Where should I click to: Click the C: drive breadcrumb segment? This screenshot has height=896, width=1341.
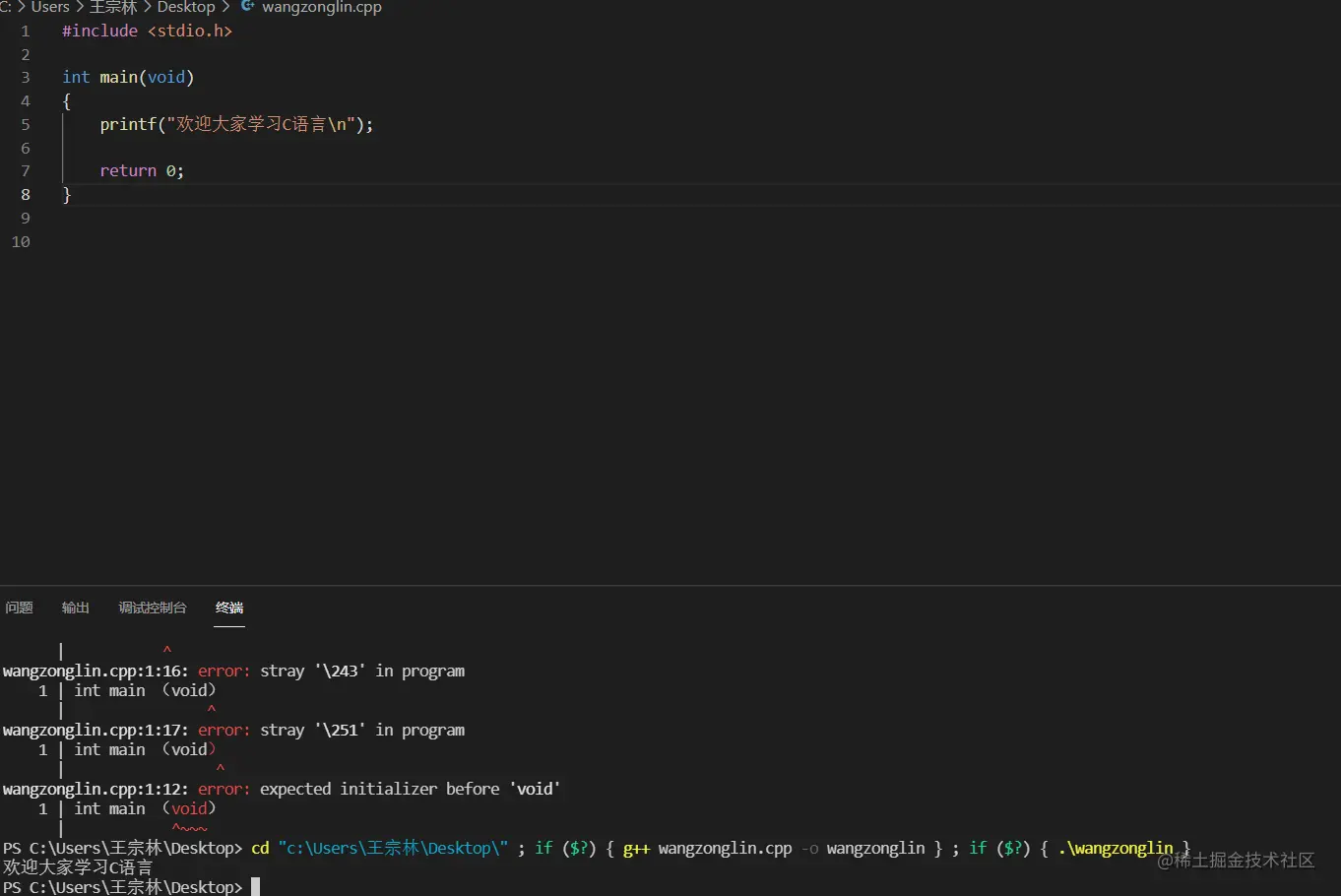(5, 7)
